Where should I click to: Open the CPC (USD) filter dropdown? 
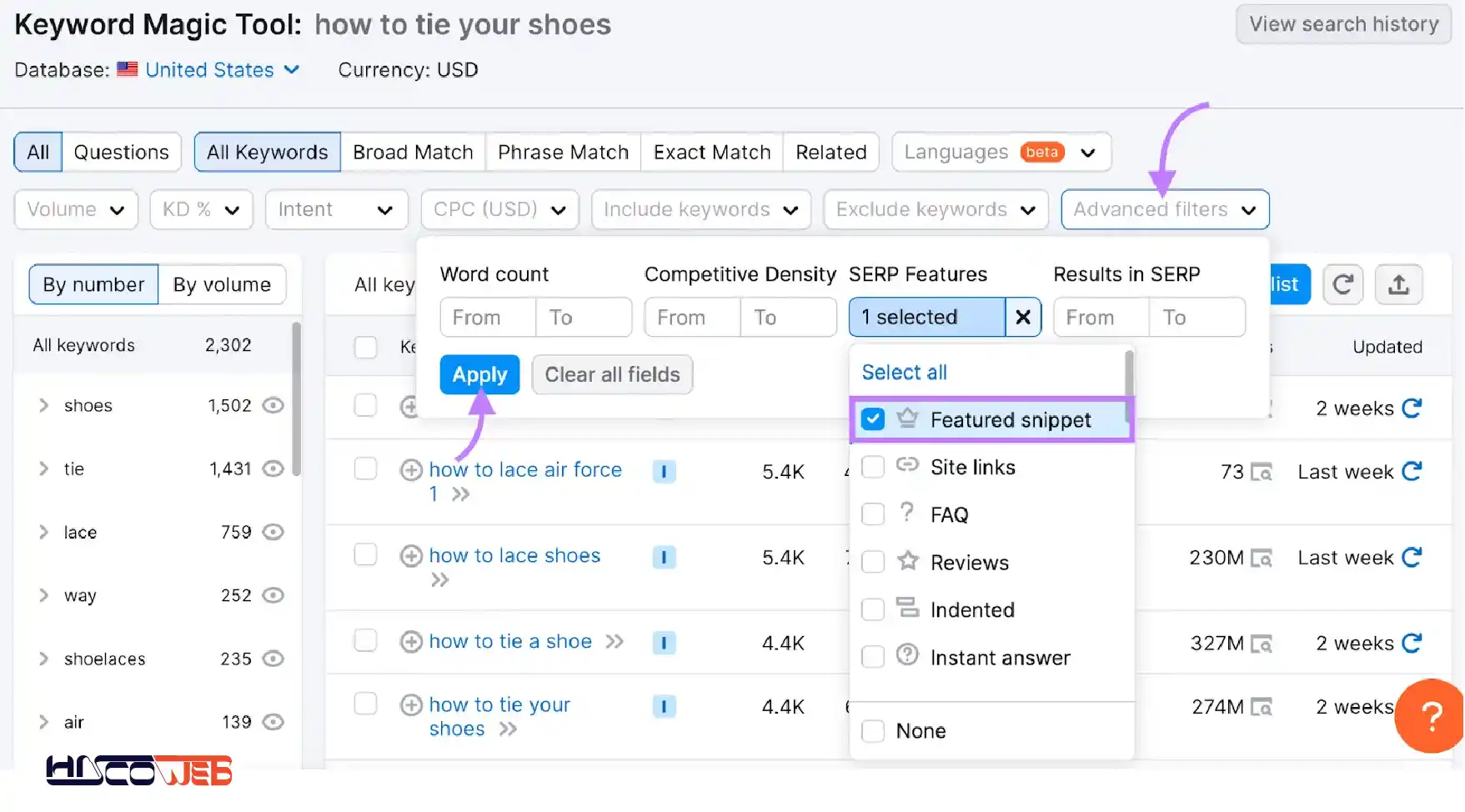pyautogui.click(x=499, y=209)
